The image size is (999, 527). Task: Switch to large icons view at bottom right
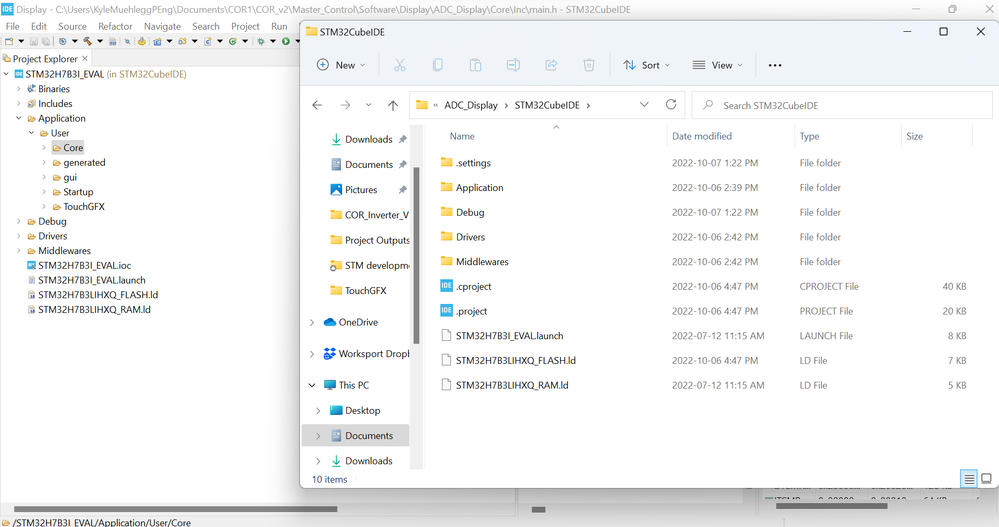(986, 479)
